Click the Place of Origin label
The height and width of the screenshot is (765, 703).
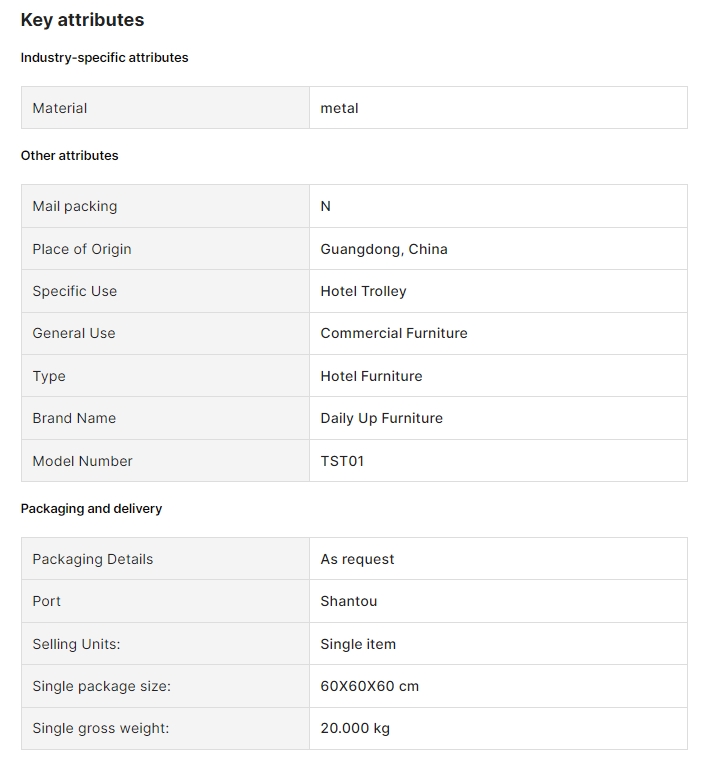(x=82, y=249)
